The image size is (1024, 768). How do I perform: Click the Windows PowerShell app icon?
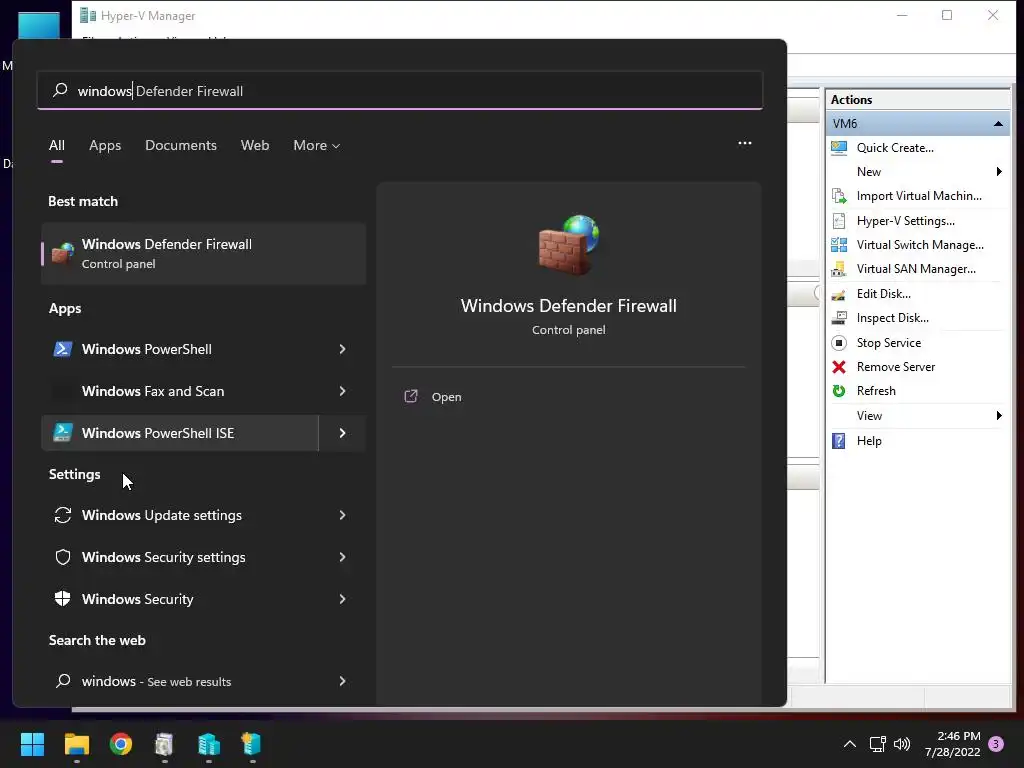tap(63, 349)
